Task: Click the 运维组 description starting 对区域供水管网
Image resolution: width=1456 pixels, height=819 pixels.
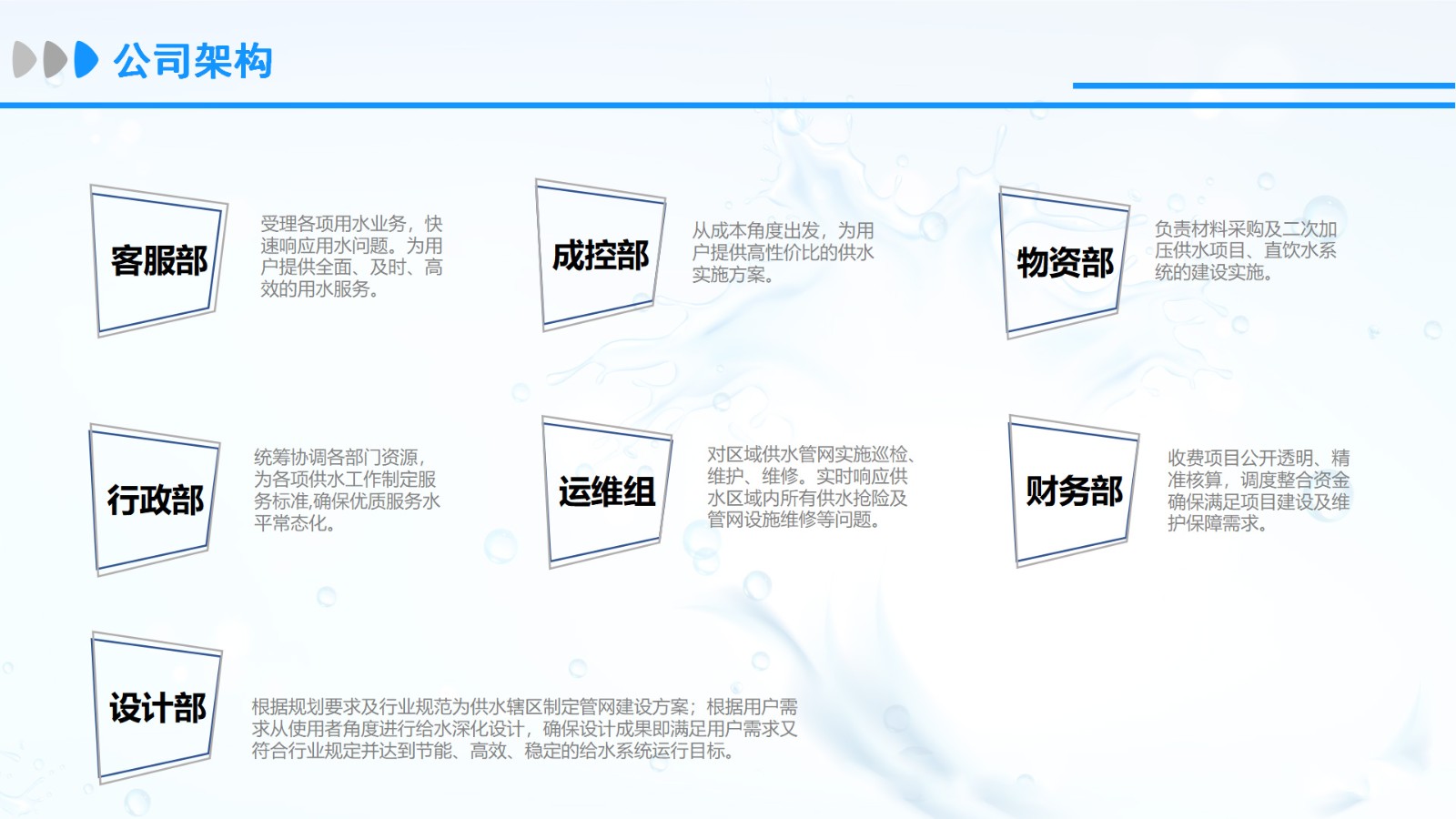Action: 811,487
